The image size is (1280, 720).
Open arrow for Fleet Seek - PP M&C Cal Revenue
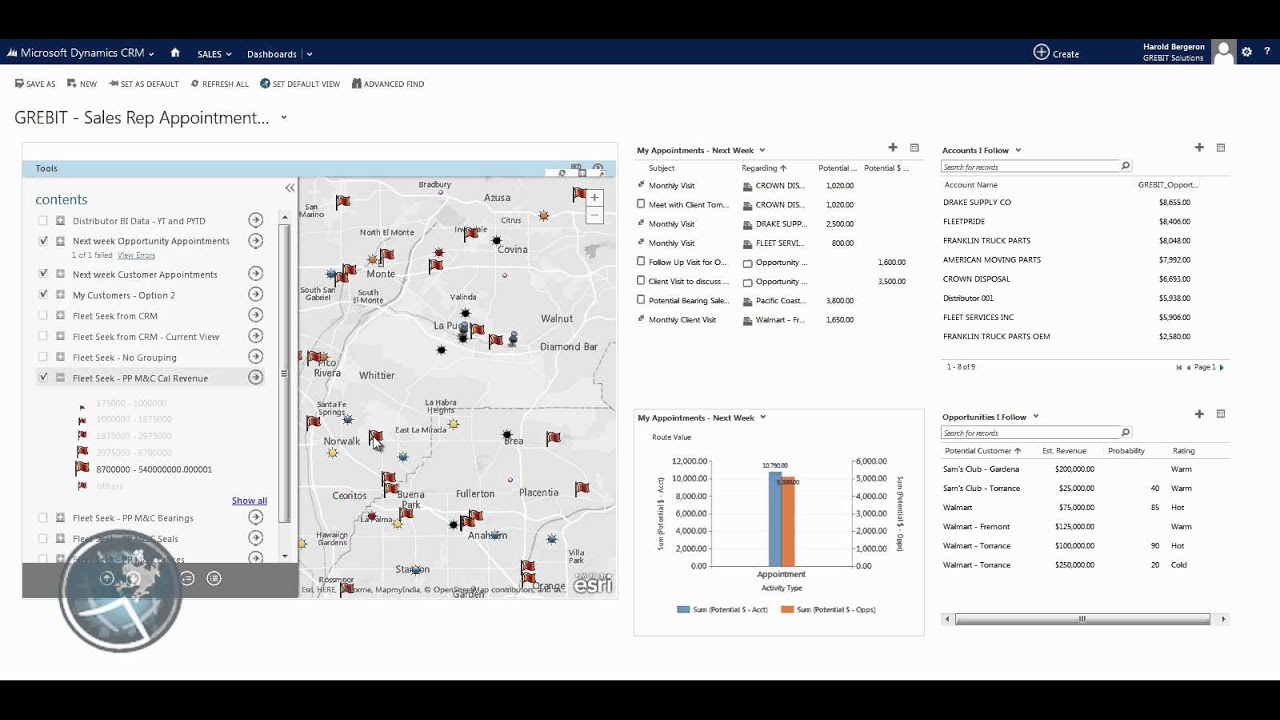pyautogui.click(x=256, y=377)
